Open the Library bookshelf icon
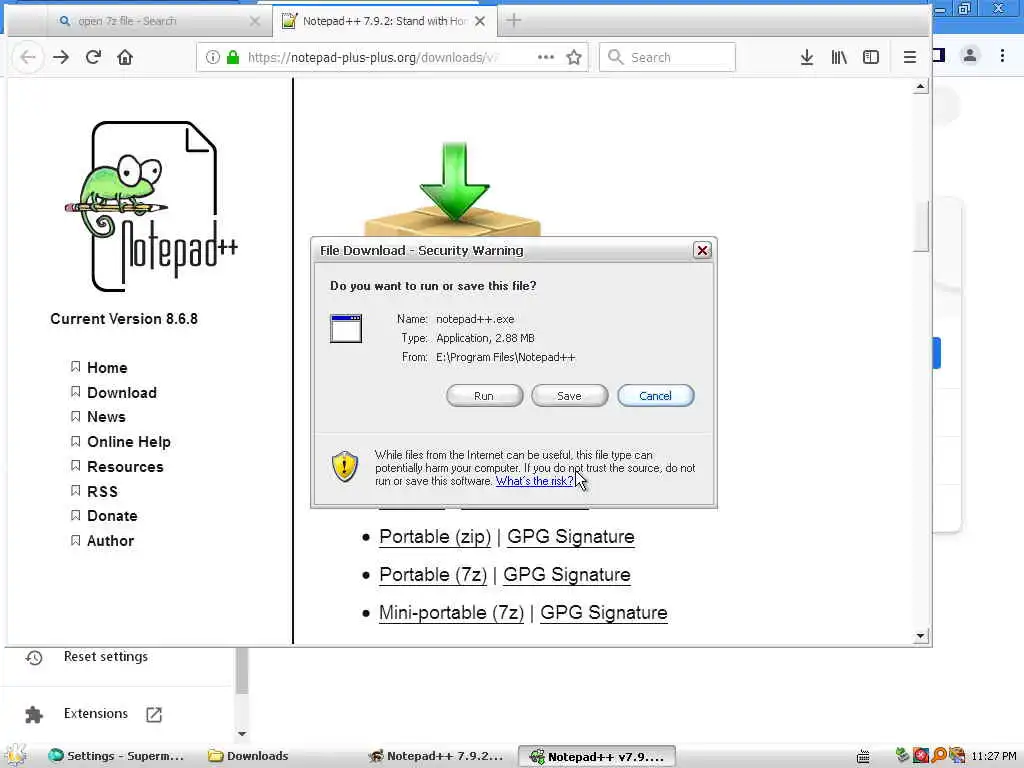Image resolution: width=1024 pixels, height=768 pixels. click(x=839, y=57)
